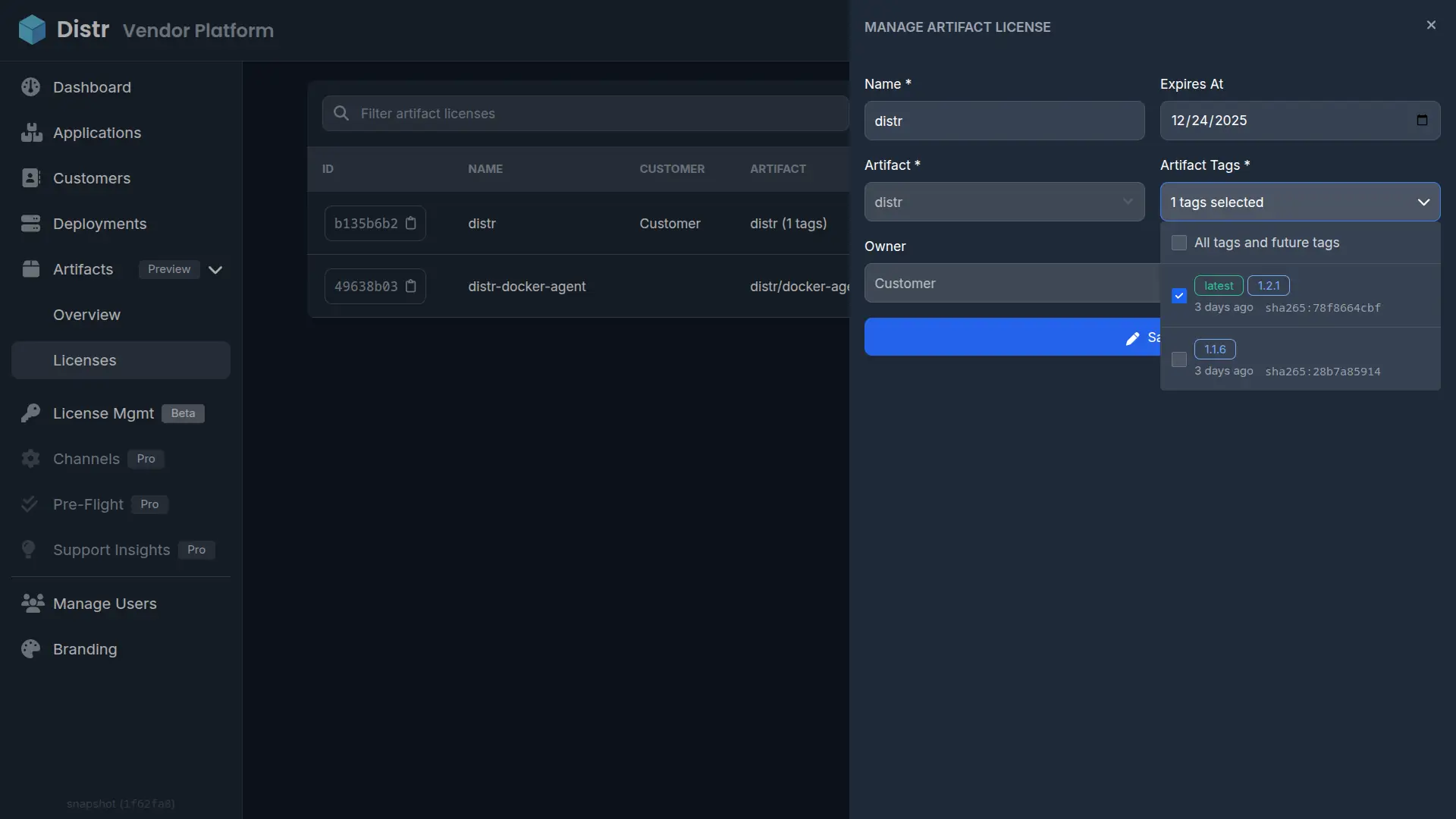The image size is (1456, 819).
Task: Expand the Artifacts section chevron
Action: [215, 269]
